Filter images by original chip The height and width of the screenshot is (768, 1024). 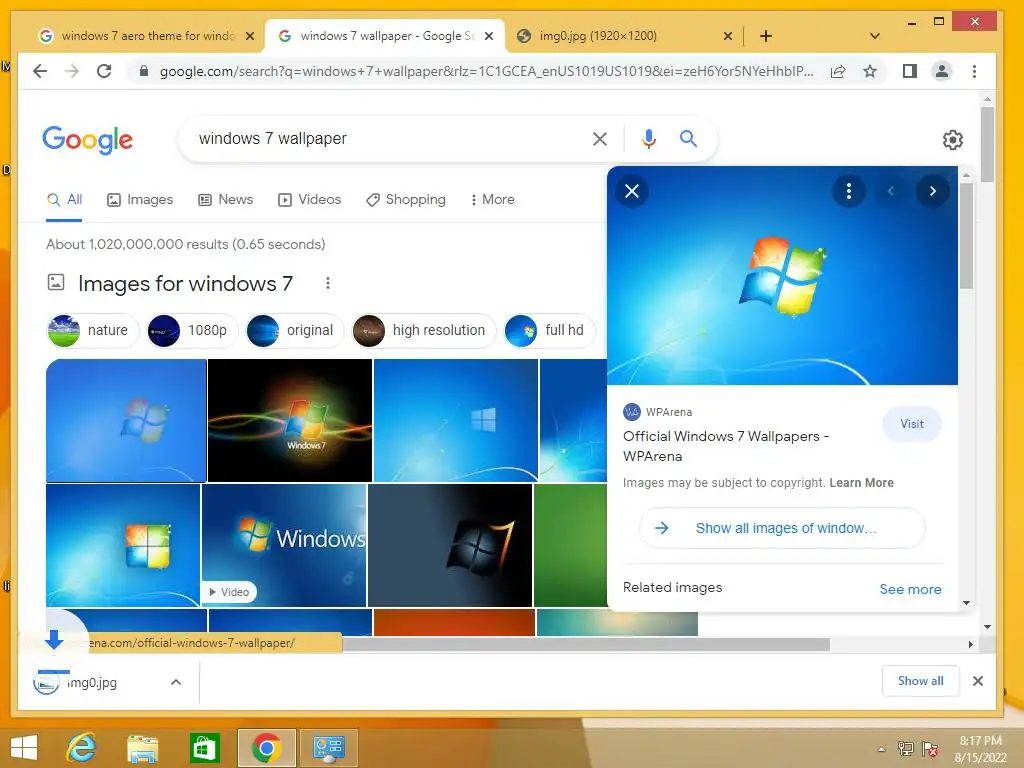[x=295, y=330]
